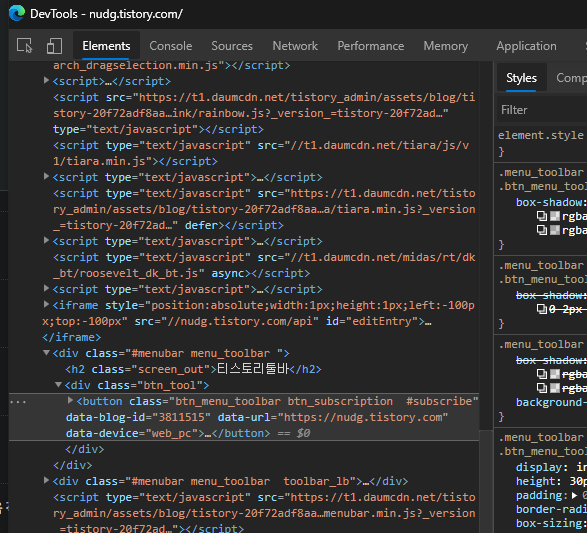The image size is (587, 533).
Task: Select the rainbow.js script src line
Action: (x=264, y=113)
